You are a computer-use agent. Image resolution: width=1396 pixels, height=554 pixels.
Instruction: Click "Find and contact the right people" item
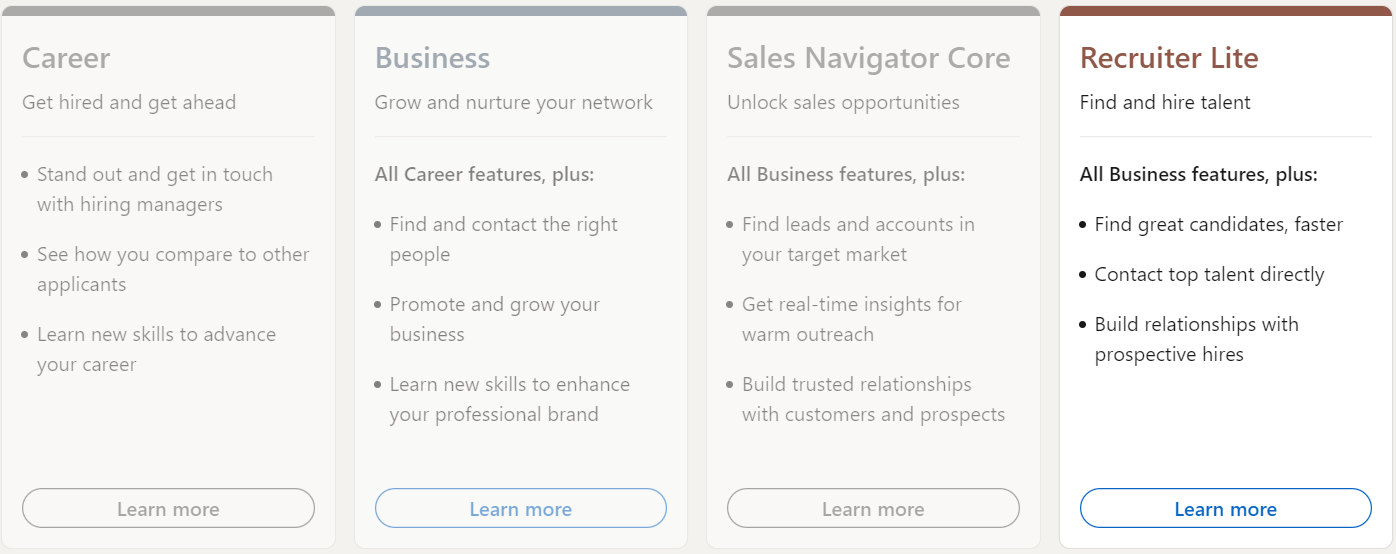503,239
